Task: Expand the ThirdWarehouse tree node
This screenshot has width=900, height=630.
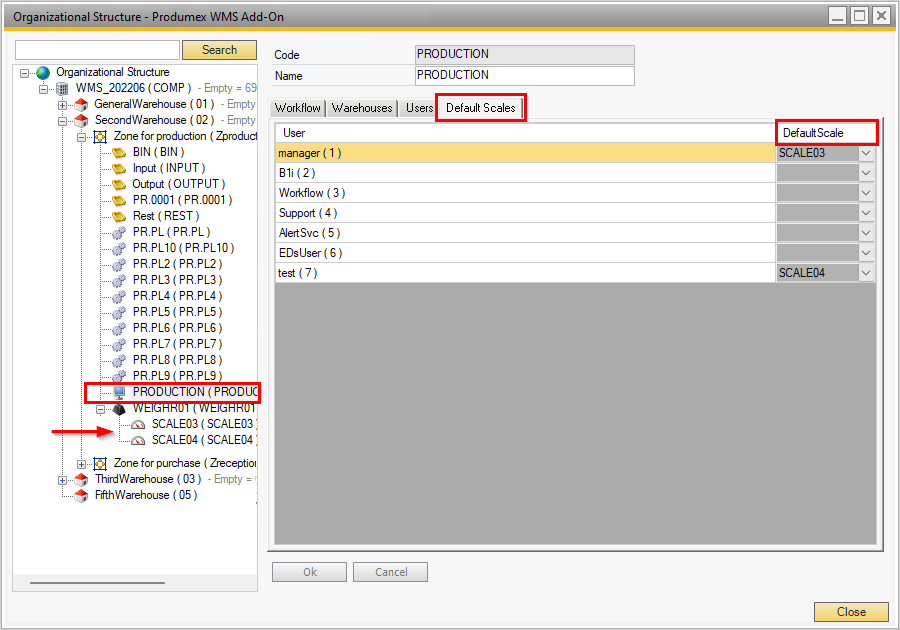Action: click(x=63, y=480)
